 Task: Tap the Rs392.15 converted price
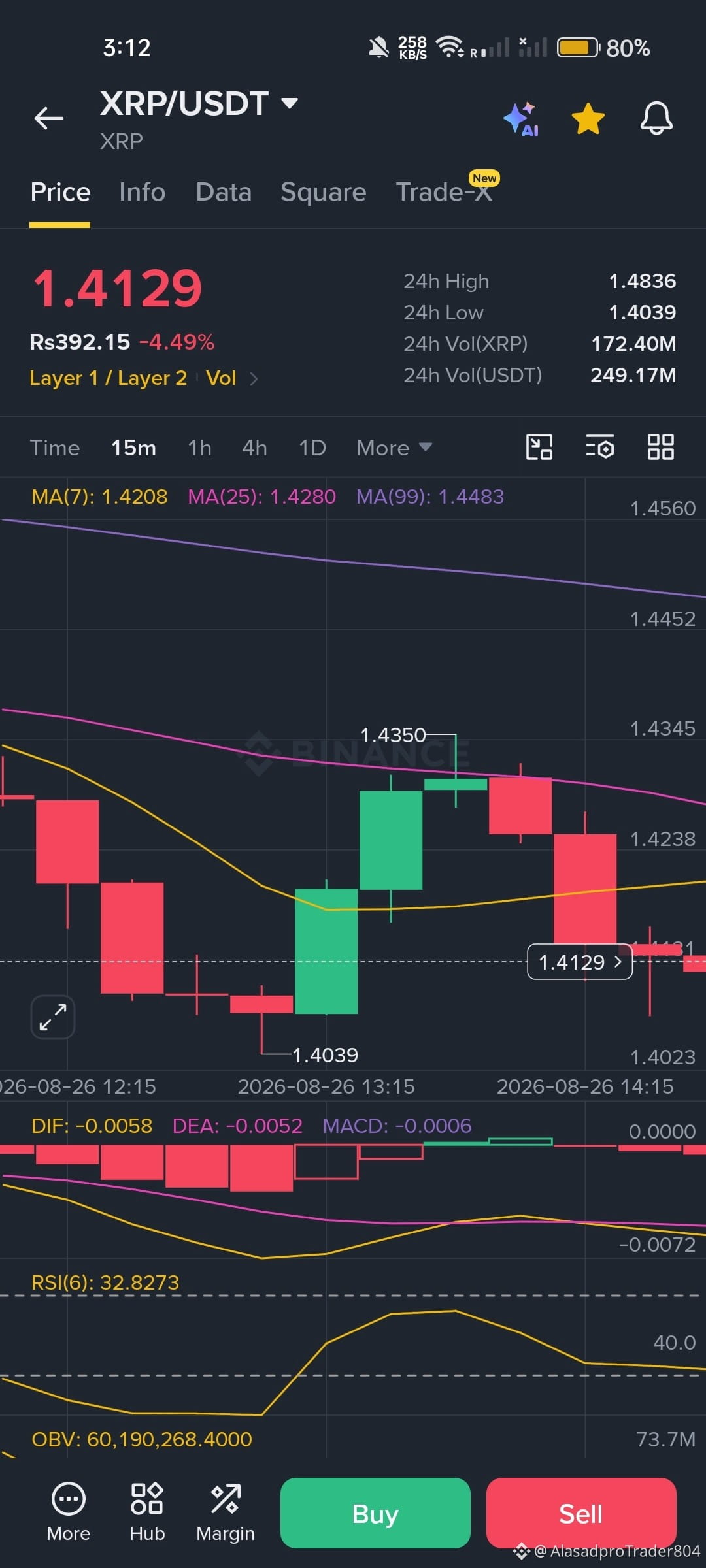(x=80, y=342)
